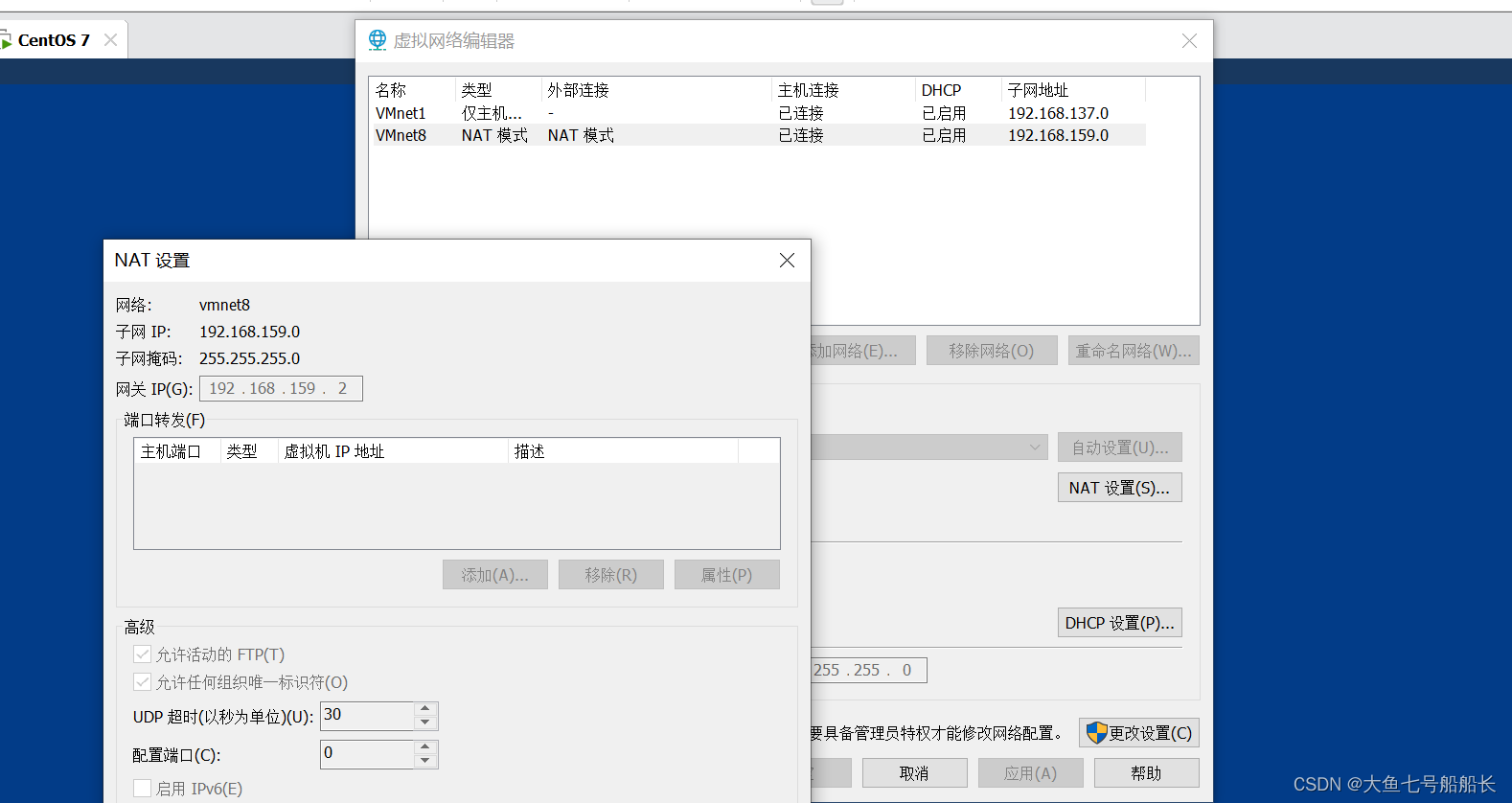Click the 移除网络(O) button

click(992, 351)
